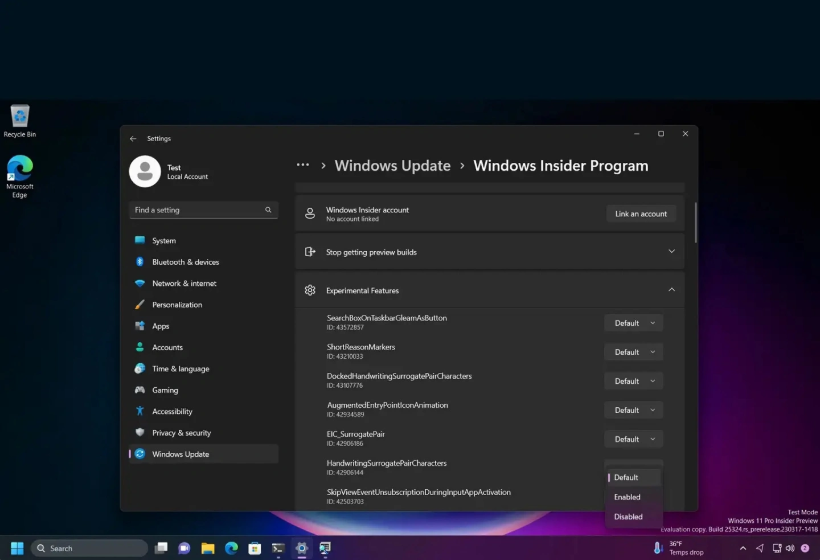Choose Enabled in the open dropdown list
Screen dimensions: 820x560
click(627, 497)
